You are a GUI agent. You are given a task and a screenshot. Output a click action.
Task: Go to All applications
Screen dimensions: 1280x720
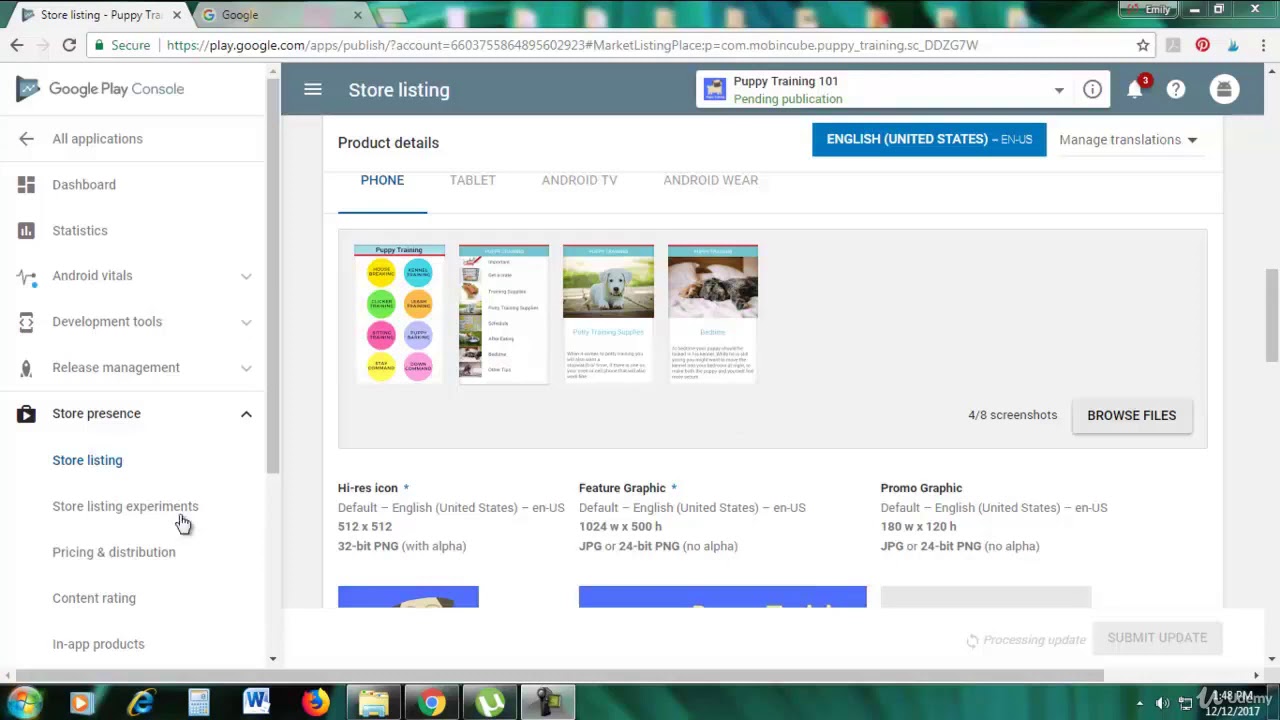point(97,139)
